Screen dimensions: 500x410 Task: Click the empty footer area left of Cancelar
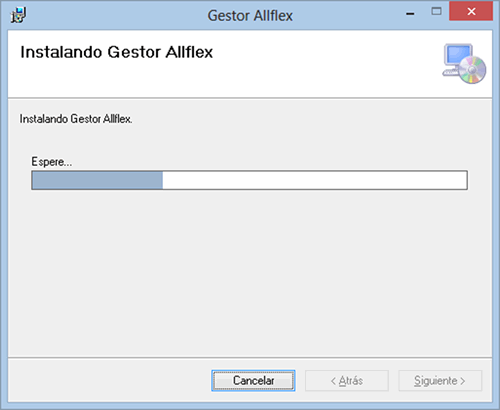(110, 380)
